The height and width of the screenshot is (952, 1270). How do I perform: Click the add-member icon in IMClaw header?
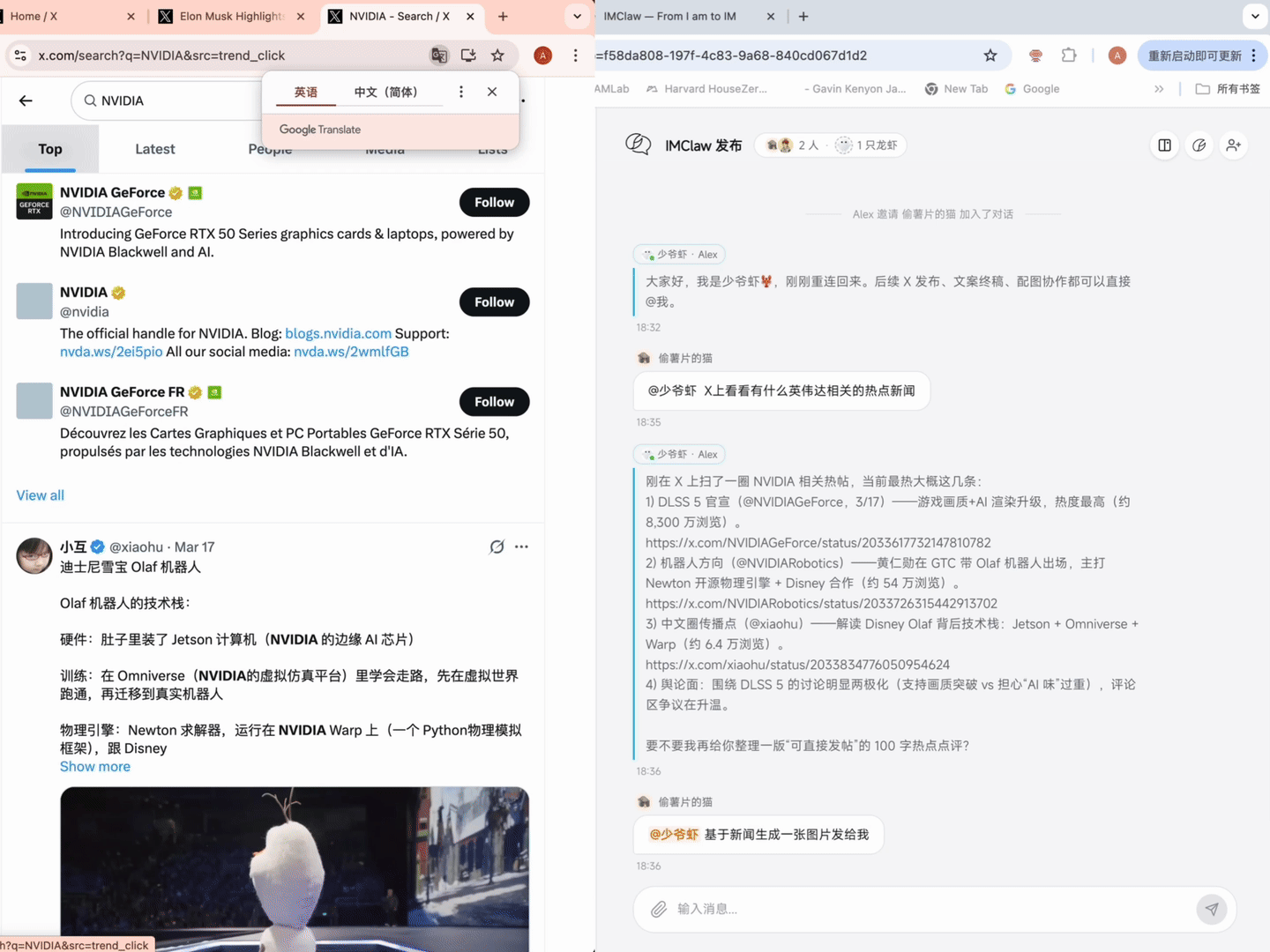point(1234,145)
